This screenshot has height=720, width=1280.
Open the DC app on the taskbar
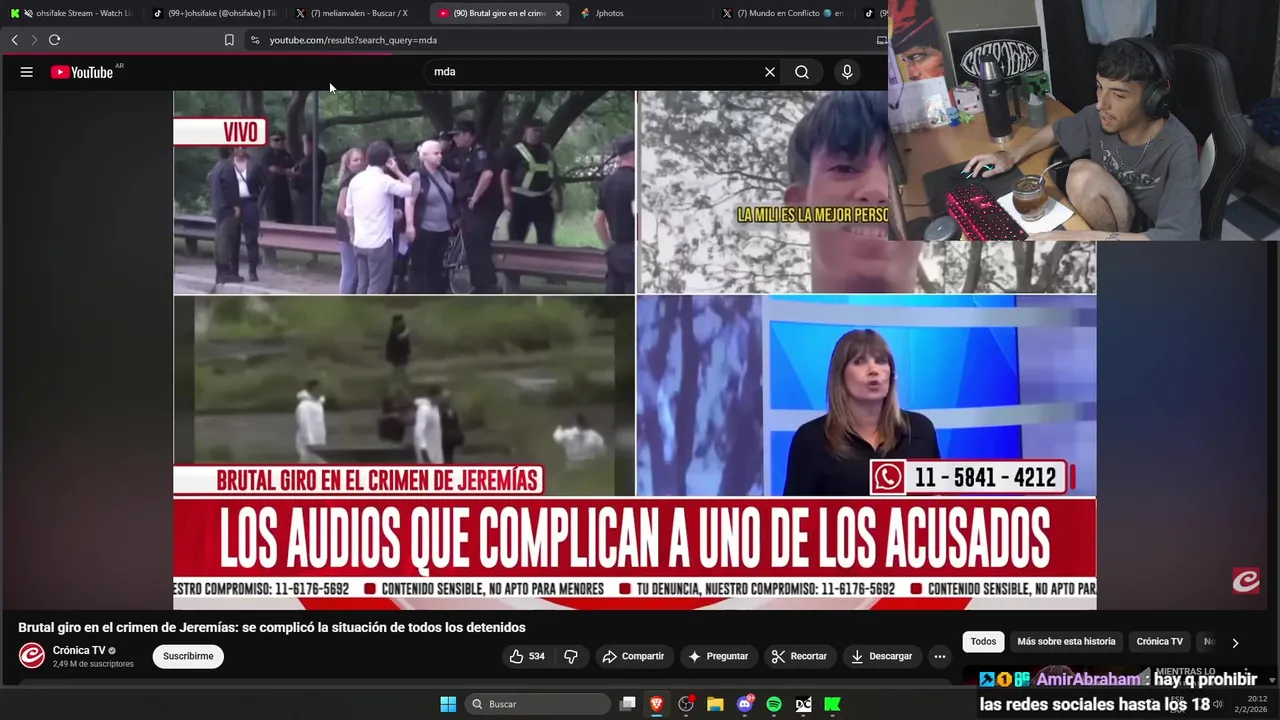click(x=803, y=704)
